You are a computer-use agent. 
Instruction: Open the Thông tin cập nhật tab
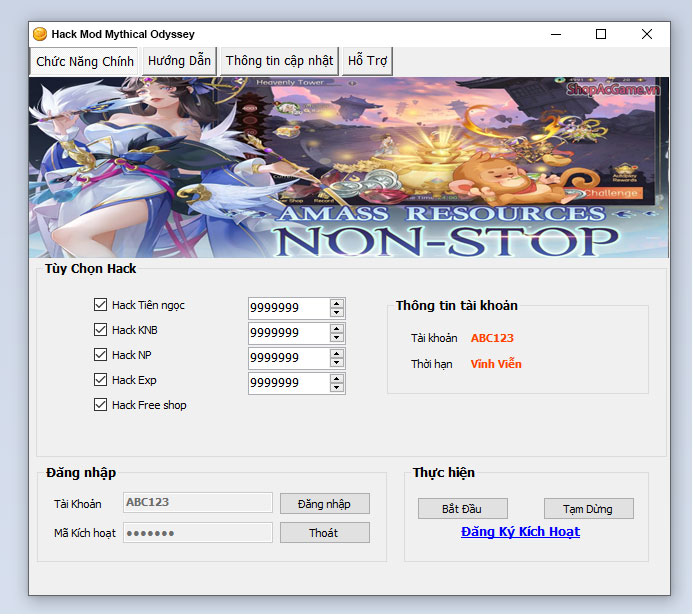click(x=279, y=61)
